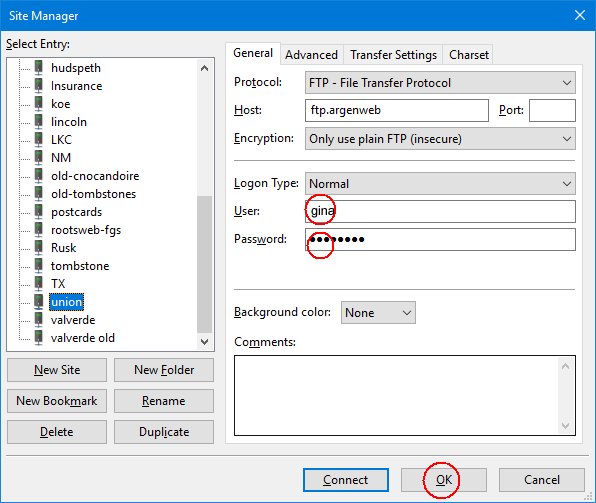Select the valverde site entry

(73, 319)
